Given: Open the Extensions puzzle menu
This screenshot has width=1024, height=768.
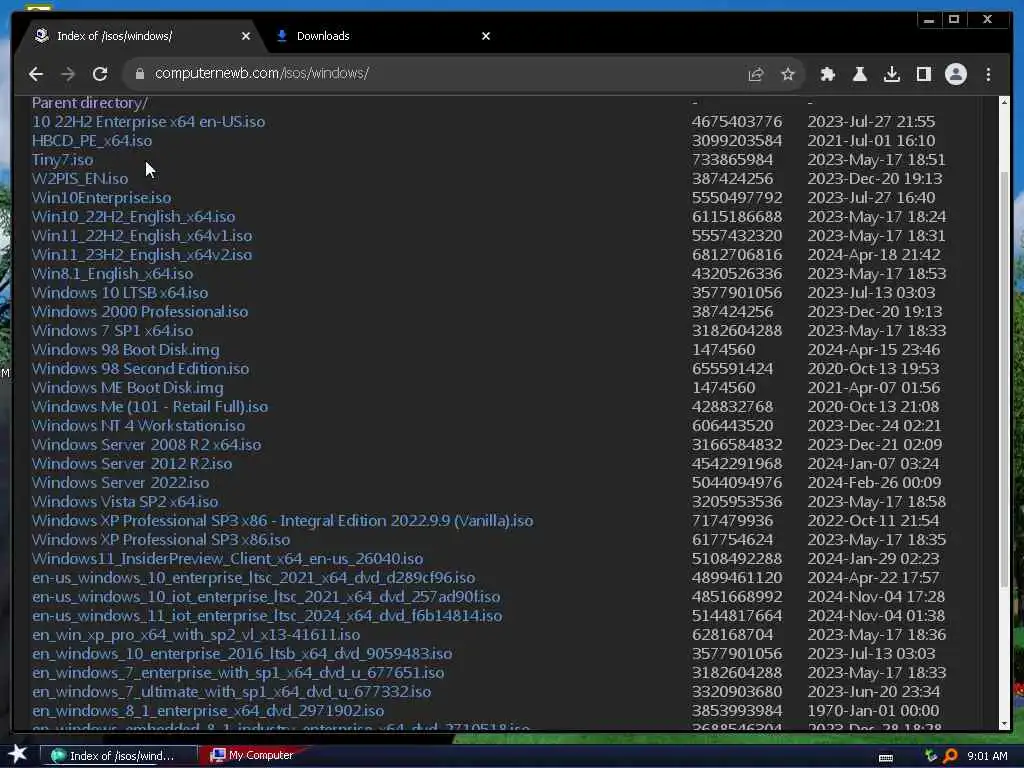Looking at the screenshot, I should coord(827,74).
